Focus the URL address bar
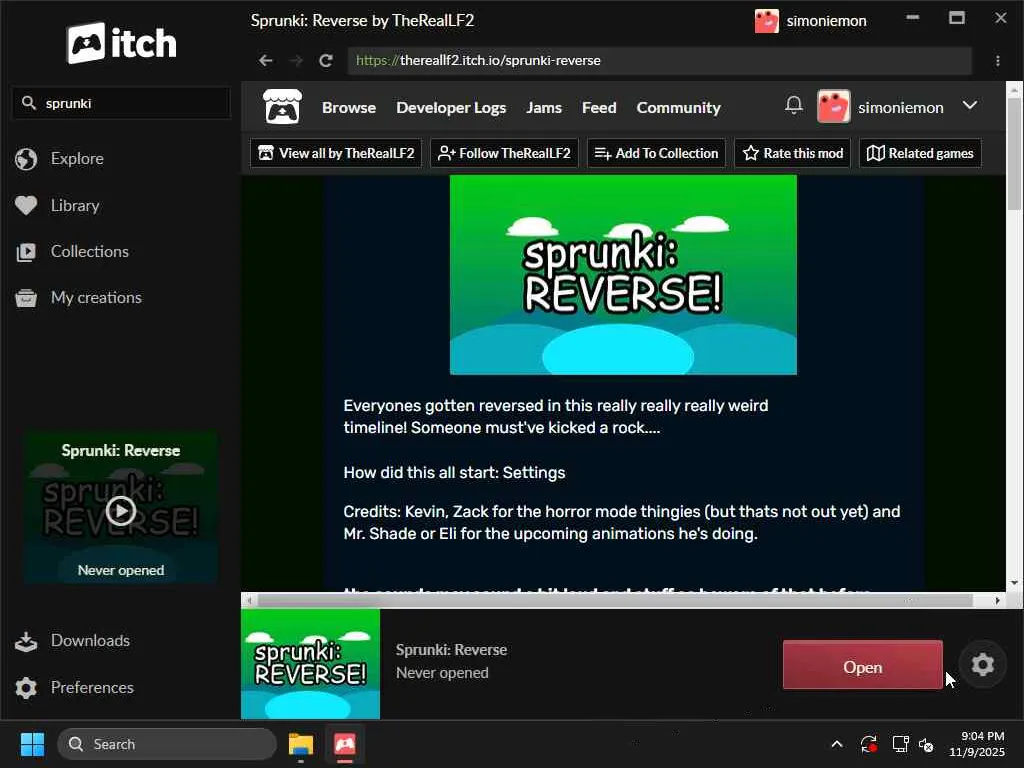The height and width of the screenshot is (768, 1024). 660,61
